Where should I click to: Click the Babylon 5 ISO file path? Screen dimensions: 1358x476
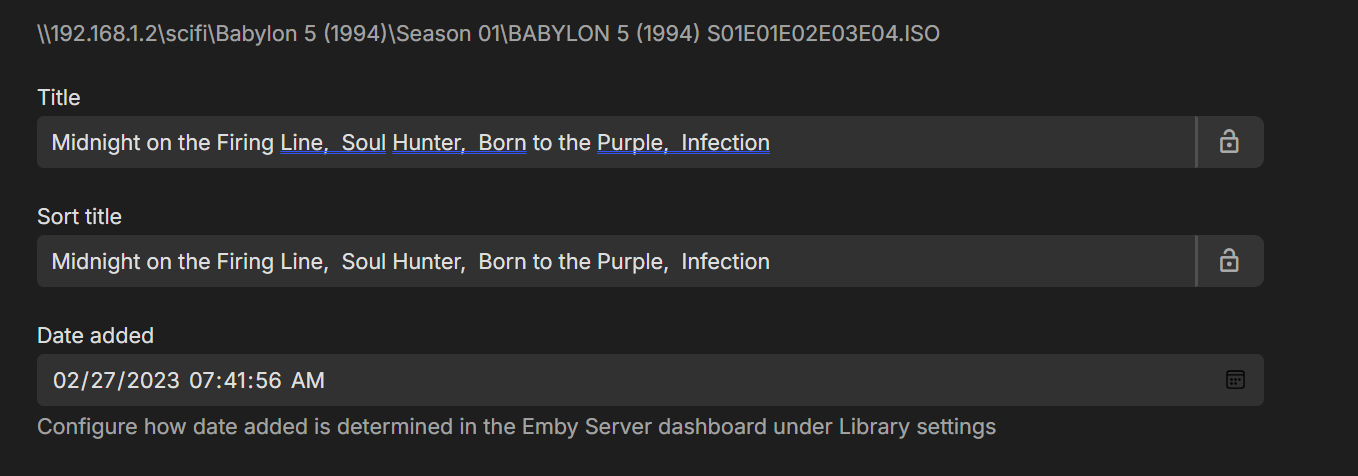pos(488,34)
